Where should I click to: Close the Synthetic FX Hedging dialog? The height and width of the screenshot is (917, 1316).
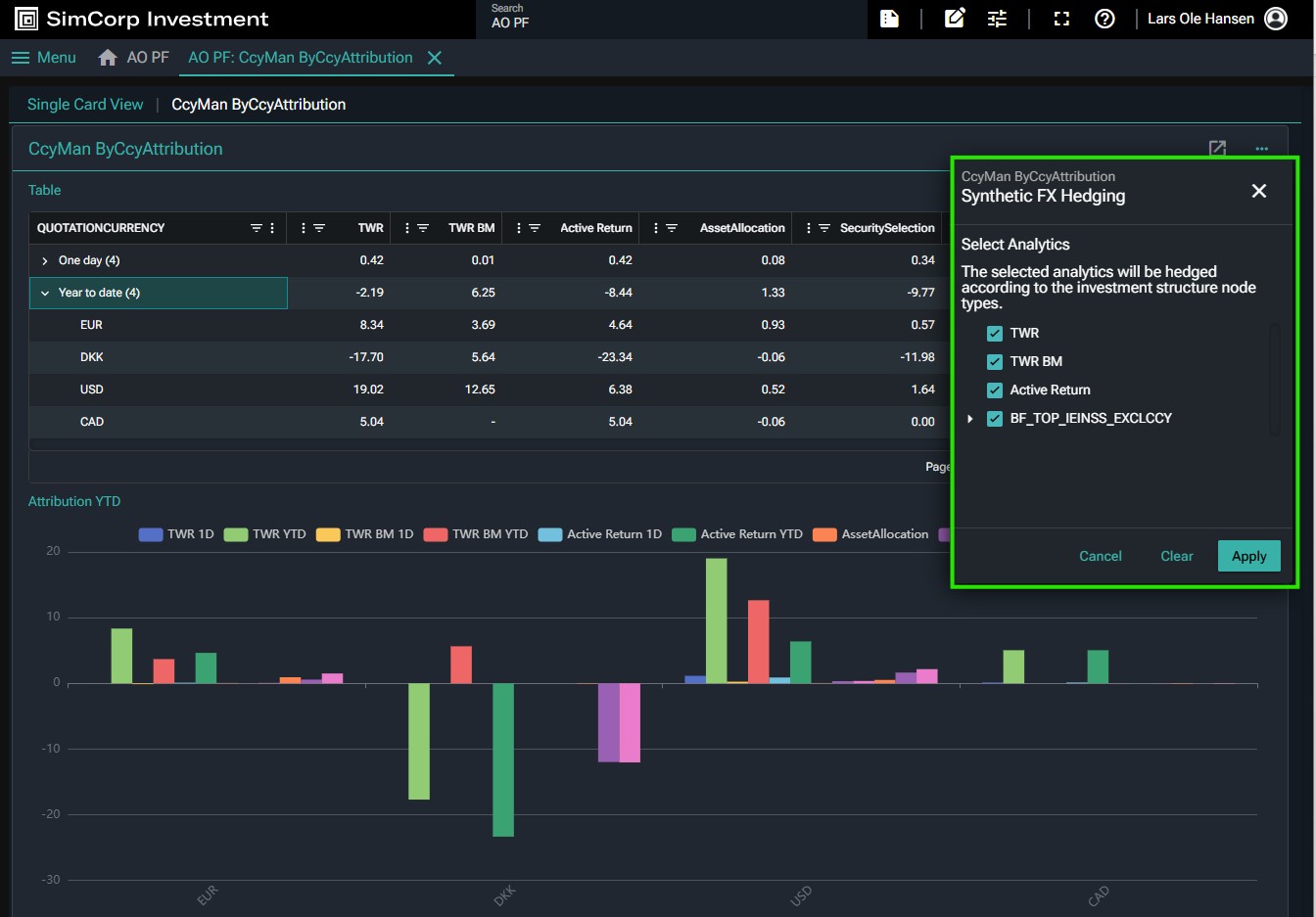[x=1259, y=191]
